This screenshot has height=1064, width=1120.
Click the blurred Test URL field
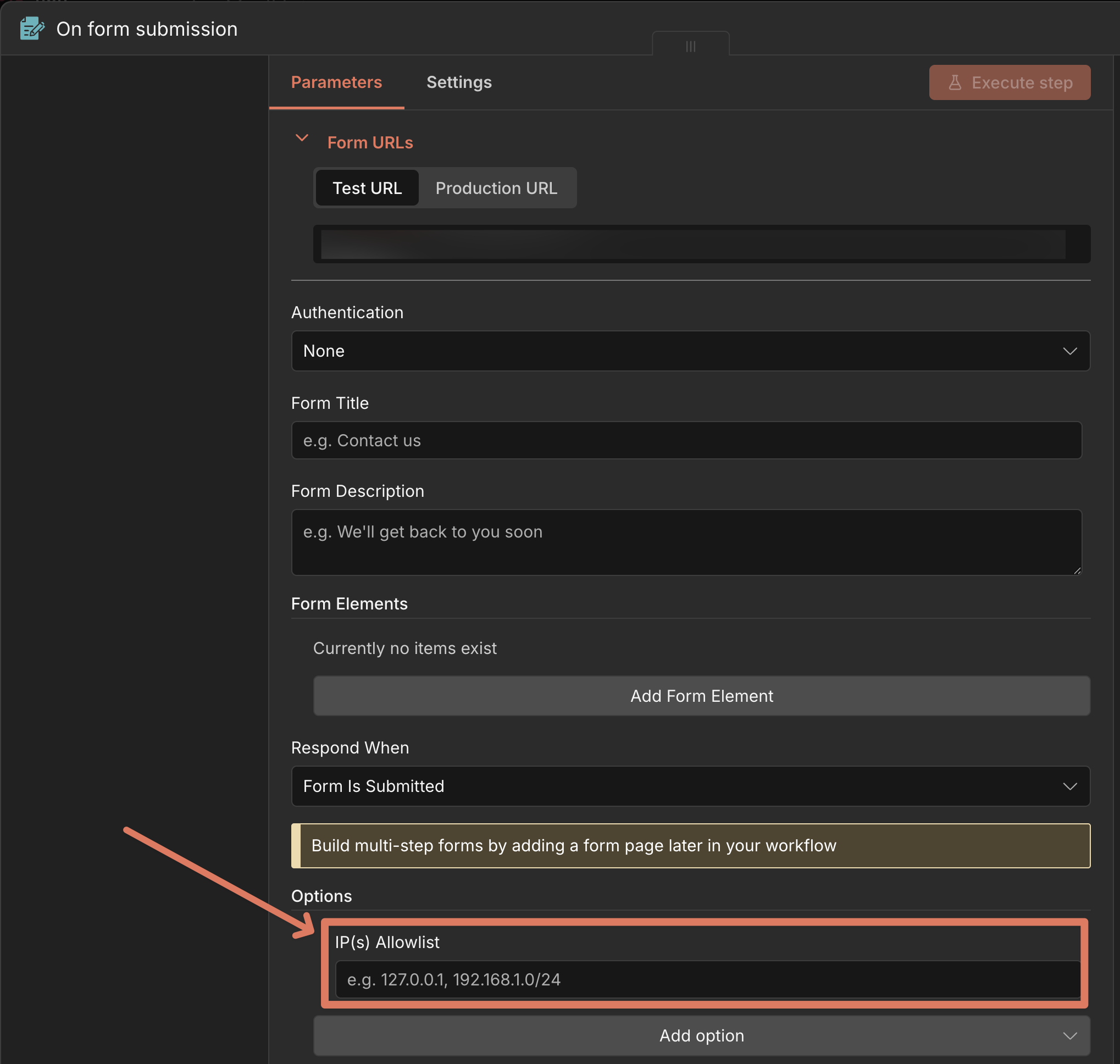click(x=693, y=245)
